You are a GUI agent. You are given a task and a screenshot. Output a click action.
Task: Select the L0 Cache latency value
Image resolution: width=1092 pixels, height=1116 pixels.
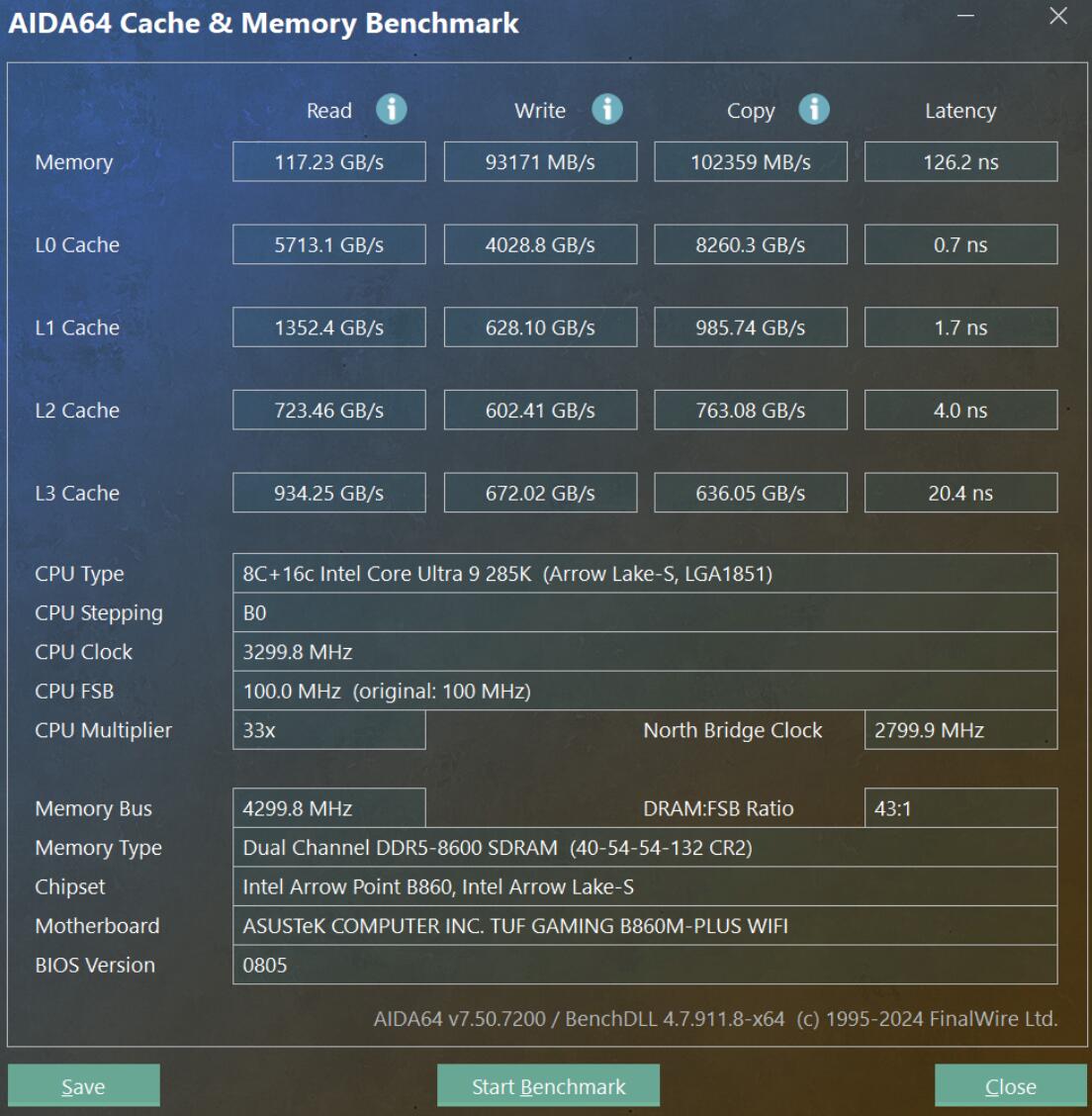click(x=959, y=244)
